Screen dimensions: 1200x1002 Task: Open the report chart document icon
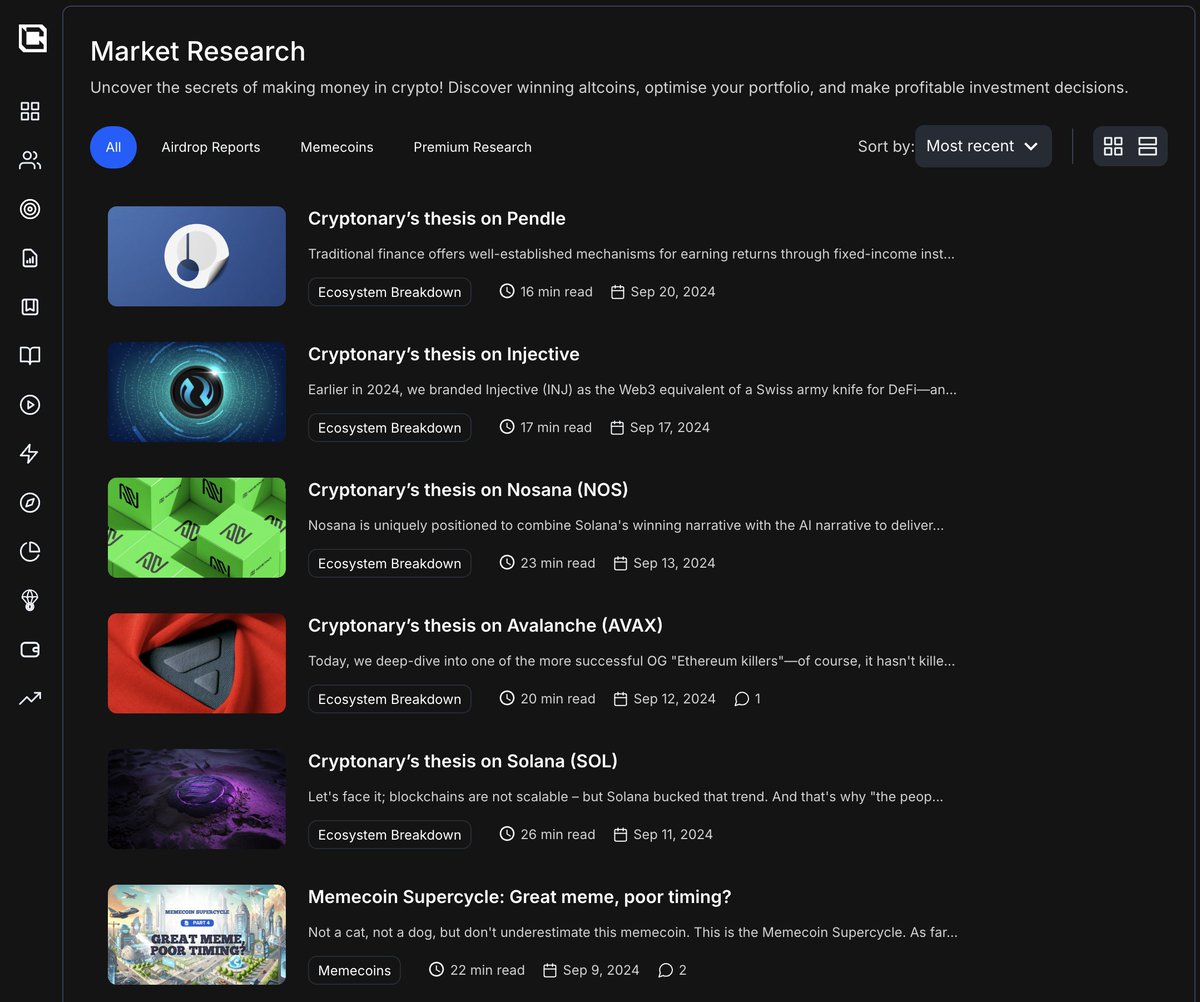30,258
